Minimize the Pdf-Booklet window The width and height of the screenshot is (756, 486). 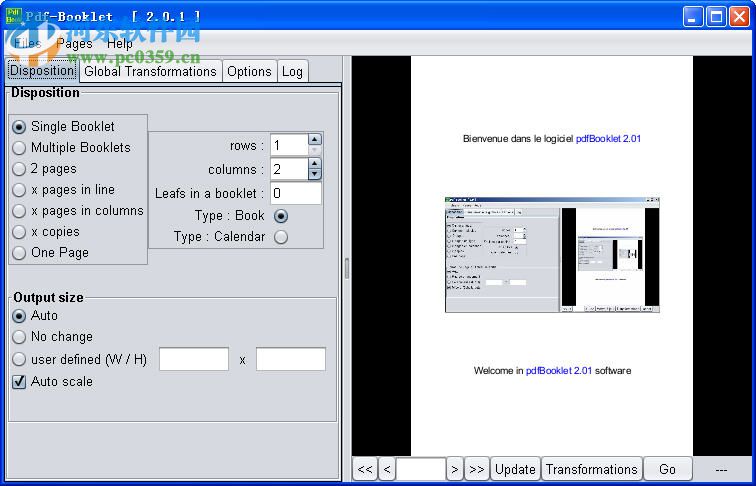(x=693, y=17)
